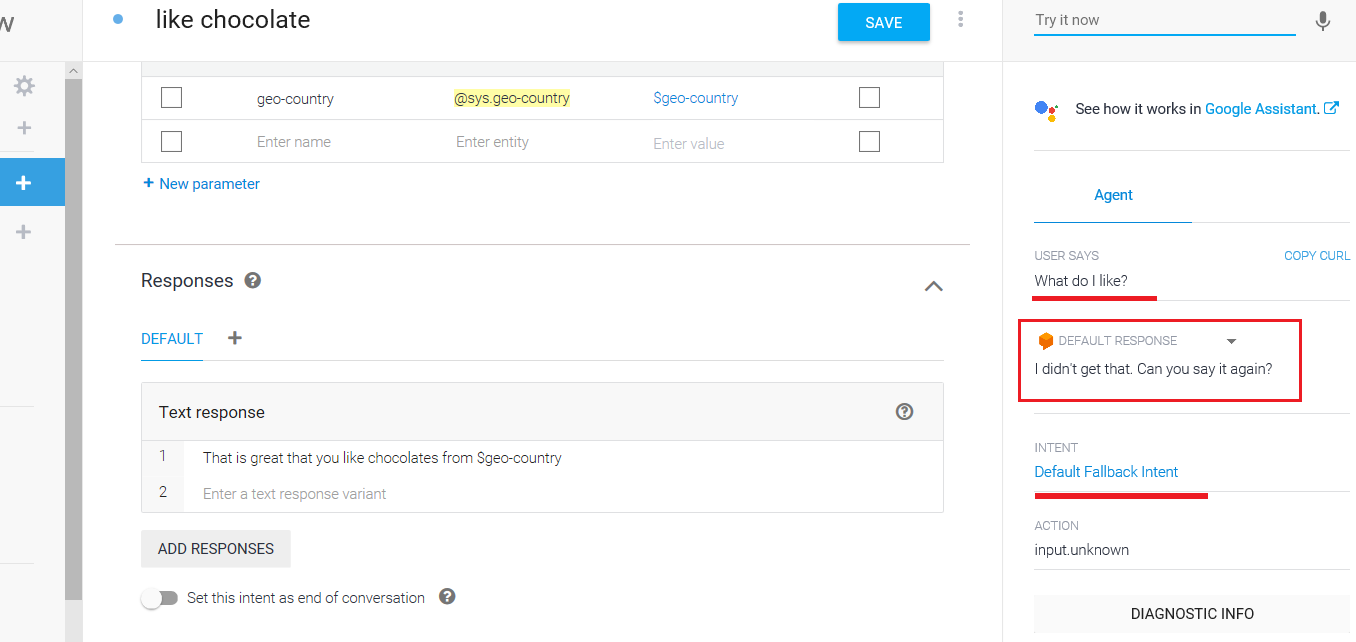The height and width of the screenshot is (642, 1356).
Task: Click the settings gear icon in sidebar
Action: click(x=24, y=87)
